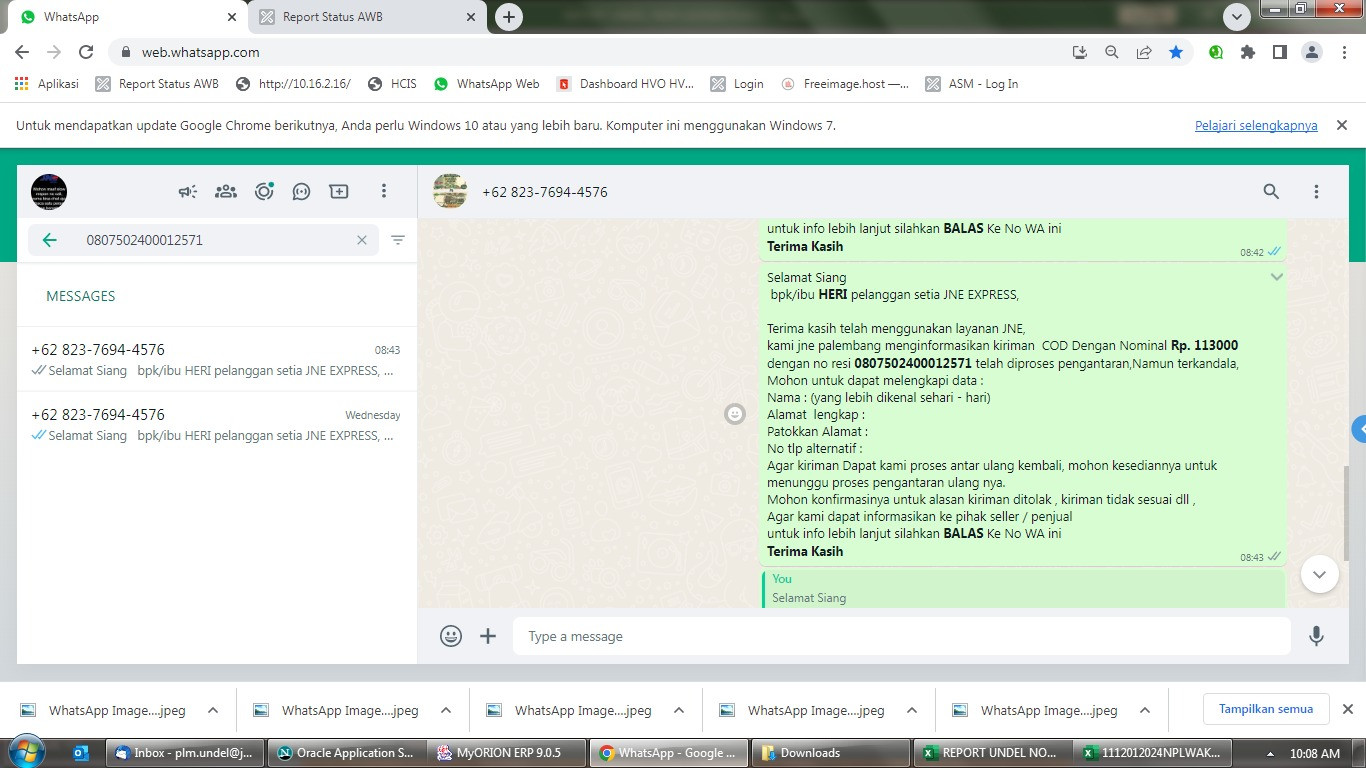Viewport: 1366px width, 768px height.
Task: Clear the search text with X
Action: click(x=362, y=240)
